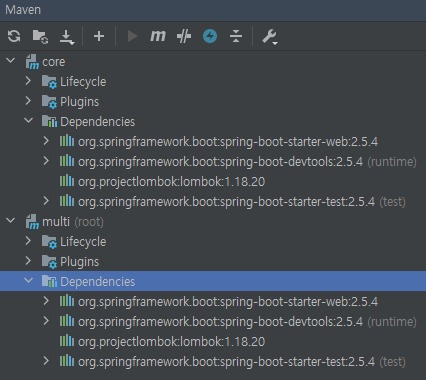Toggle Offline Mode icon

(x=184, y=36)
